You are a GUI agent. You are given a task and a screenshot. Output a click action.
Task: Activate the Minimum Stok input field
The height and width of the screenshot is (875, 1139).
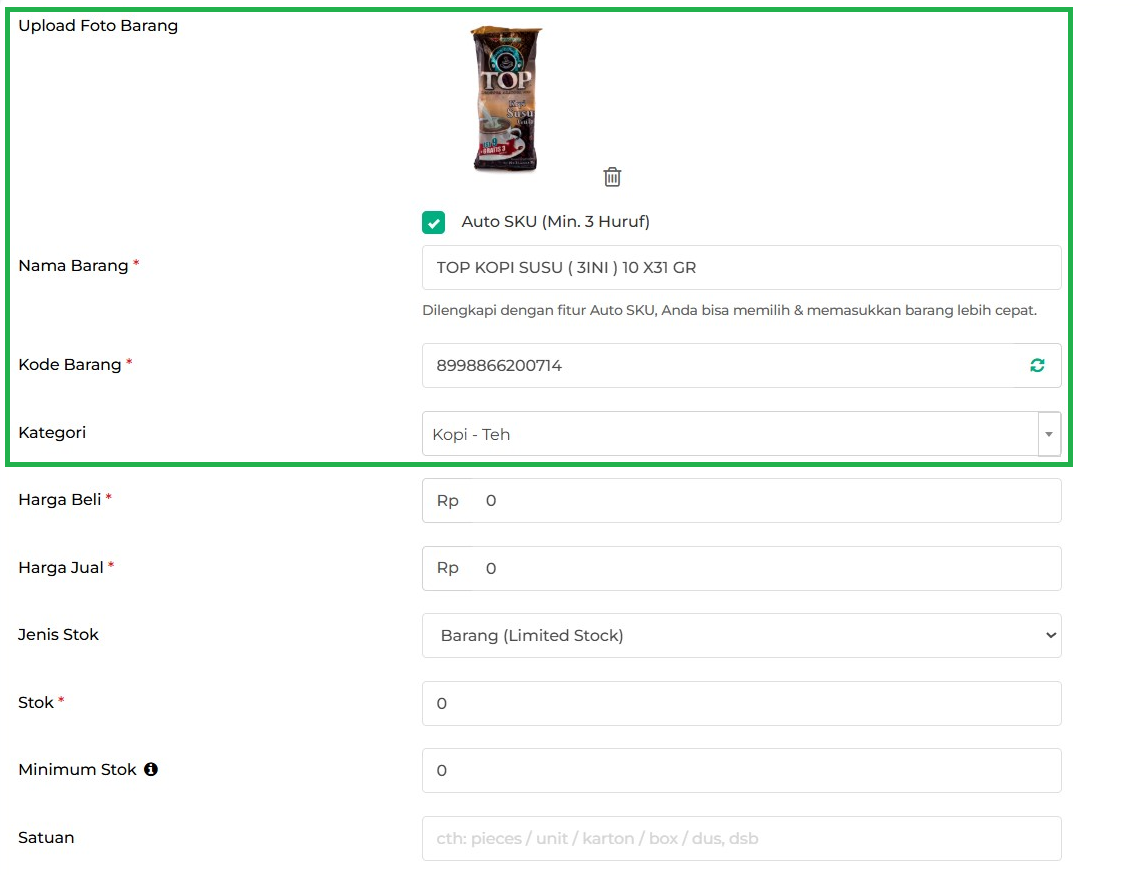click(x=741, y=770)
